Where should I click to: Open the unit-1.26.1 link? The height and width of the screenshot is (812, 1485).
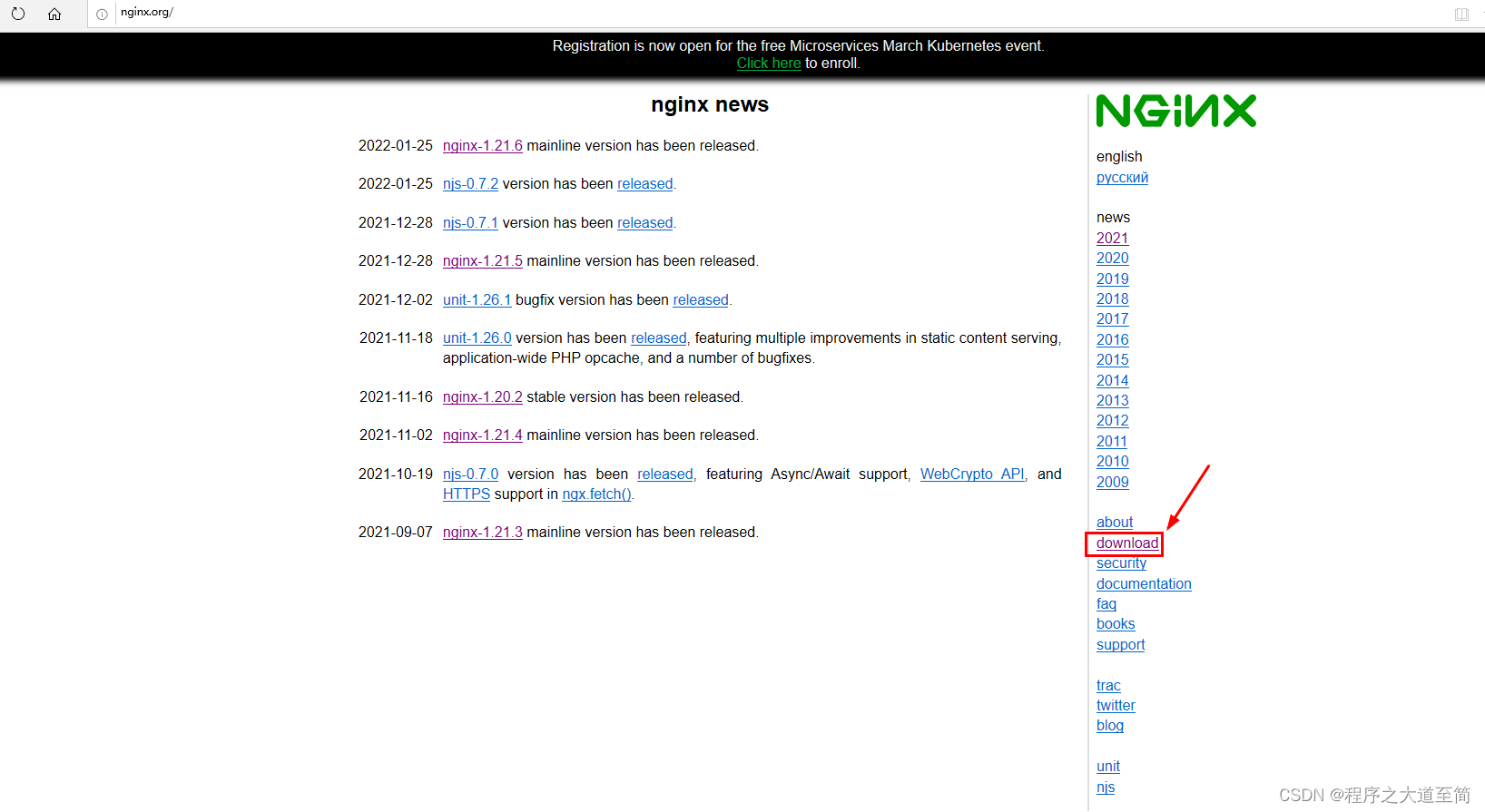click(477, 300)
